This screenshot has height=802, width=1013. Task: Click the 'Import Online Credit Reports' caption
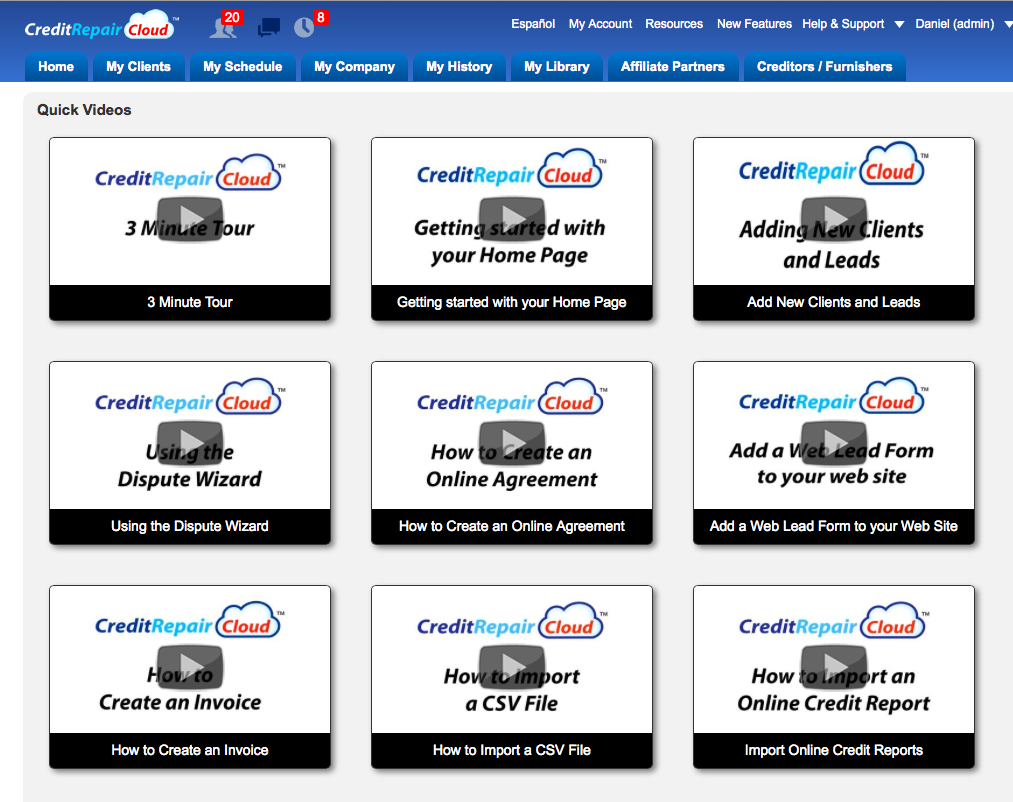pos(833,750)
